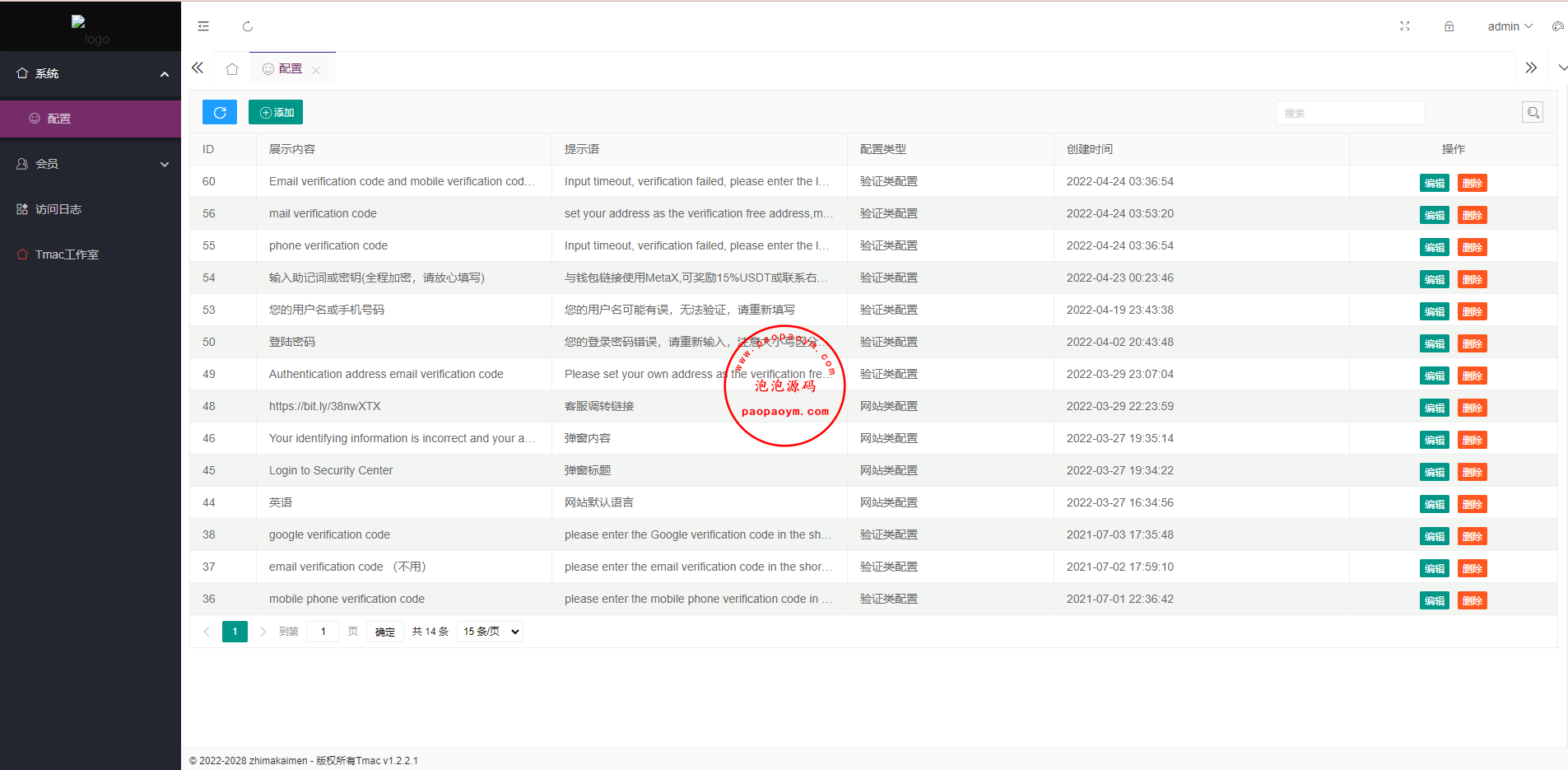Edit the 登陆密码 row
This screenshot has width=1568, height=770.
(1435, 343)
